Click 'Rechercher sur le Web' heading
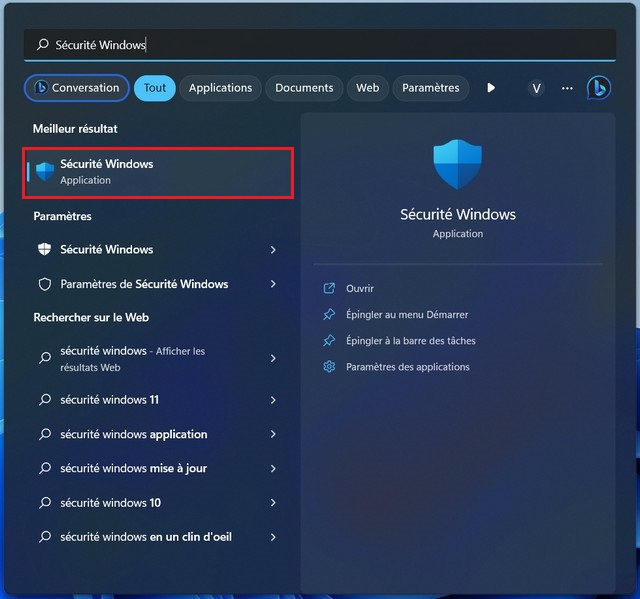The height and width of the screenshot is (599, 640). 91,317
